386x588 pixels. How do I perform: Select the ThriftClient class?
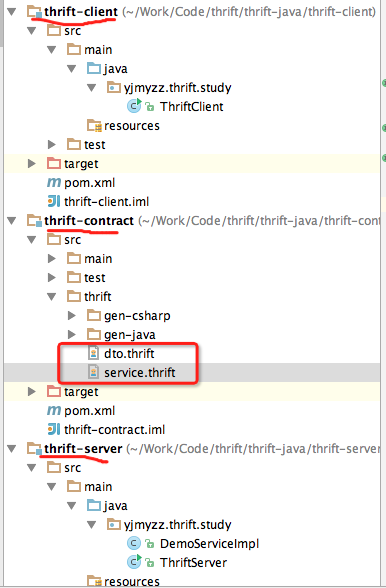click(191, 107)
